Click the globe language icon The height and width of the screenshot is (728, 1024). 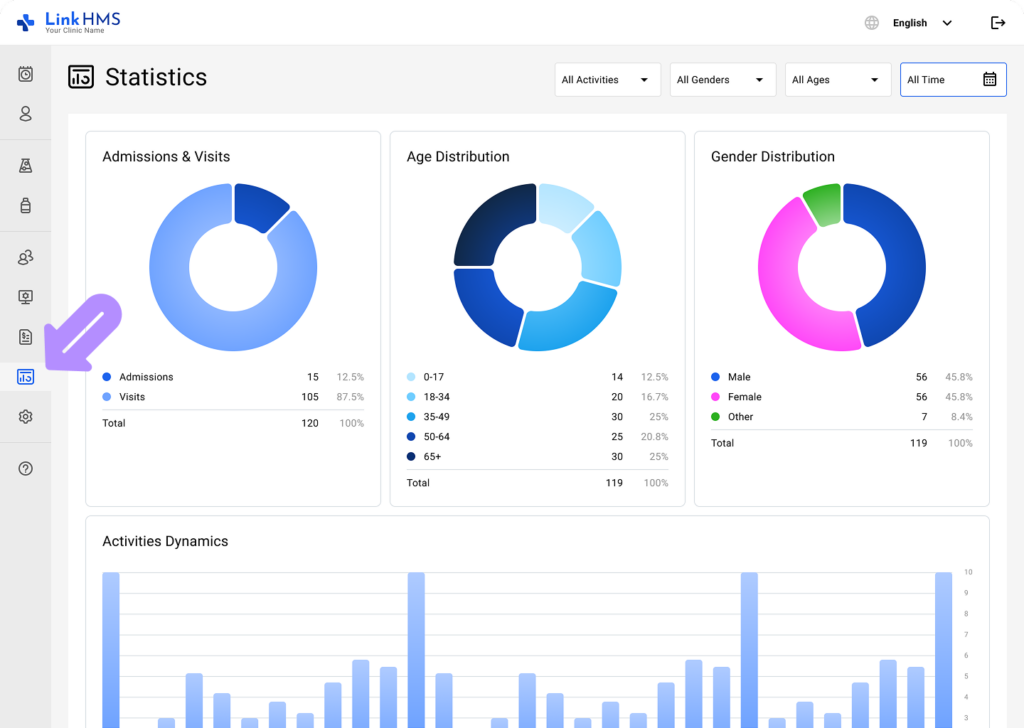coord(872,23)
